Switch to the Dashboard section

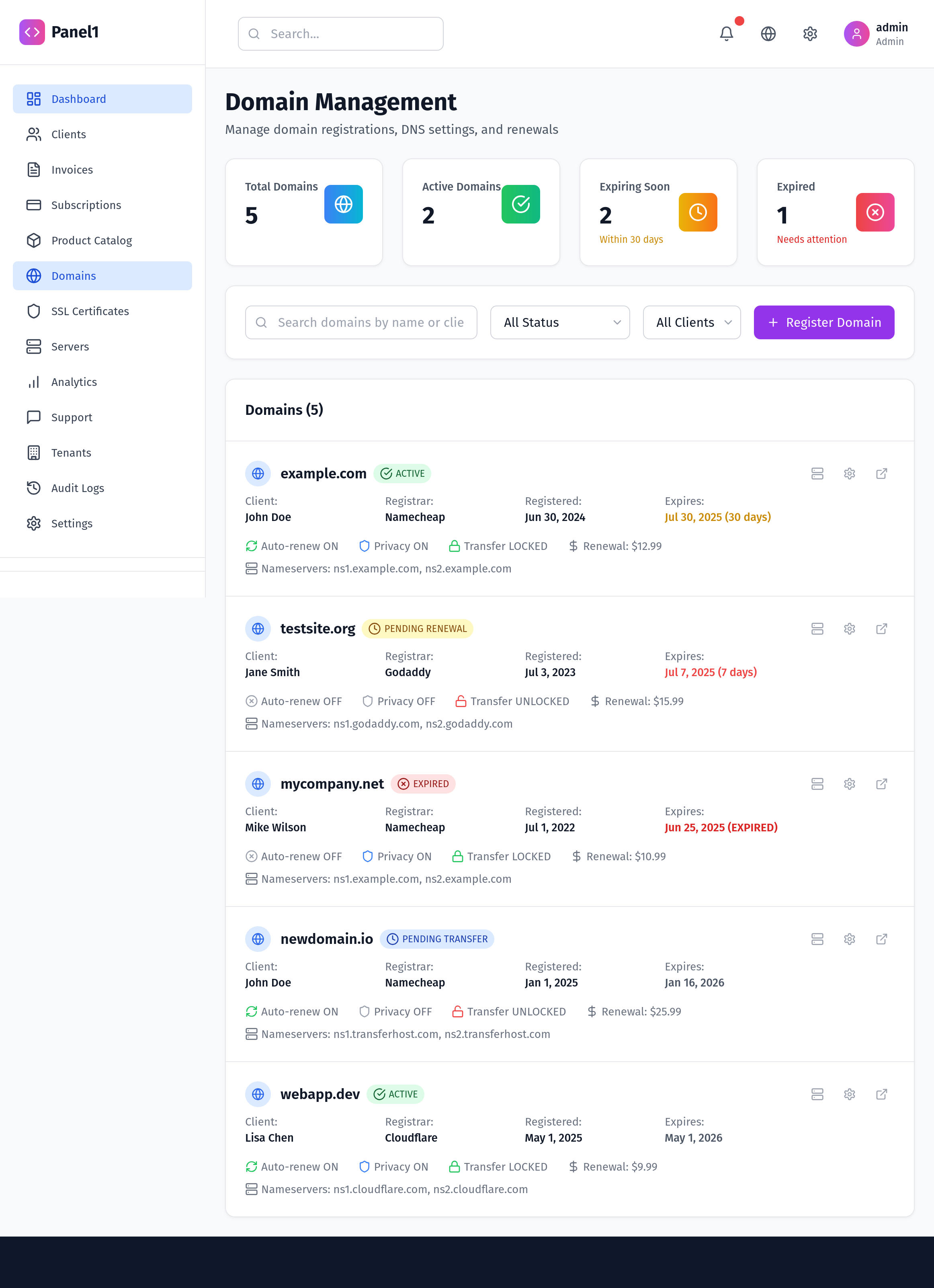78,99
